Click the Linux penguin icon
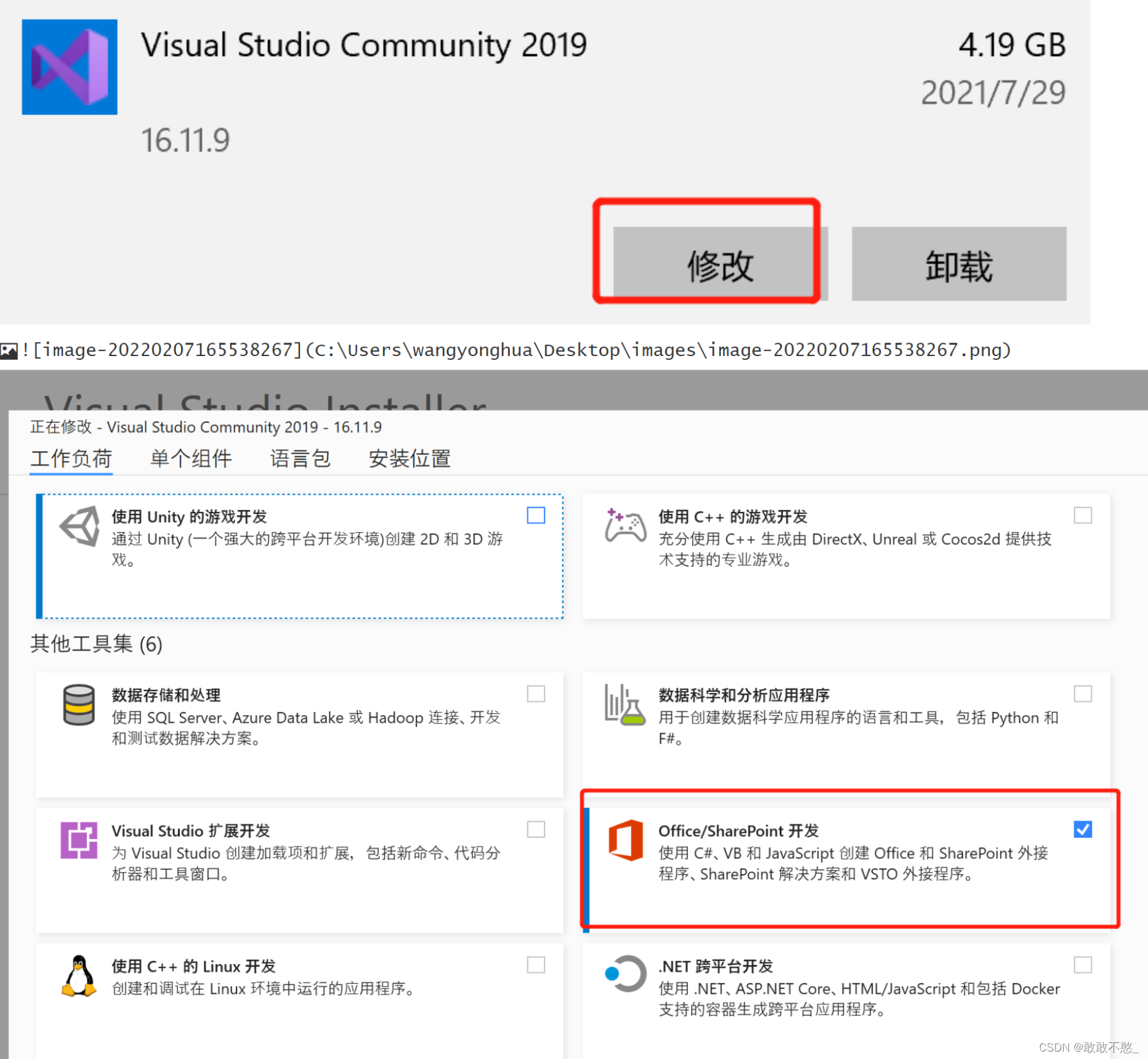Screen dimensions: 1148x1059 pos(79,976)
